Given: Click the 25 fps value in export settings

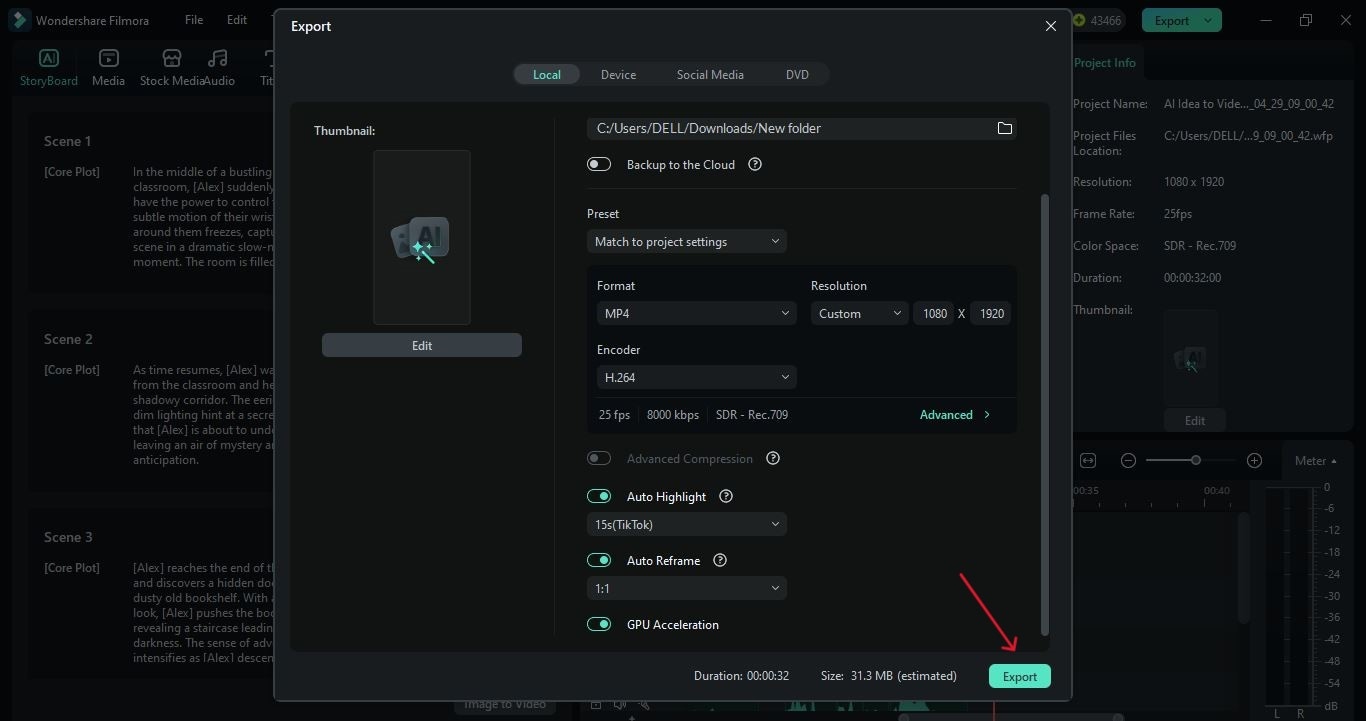Looking at the screenshot, I should [x=614, y=414].
